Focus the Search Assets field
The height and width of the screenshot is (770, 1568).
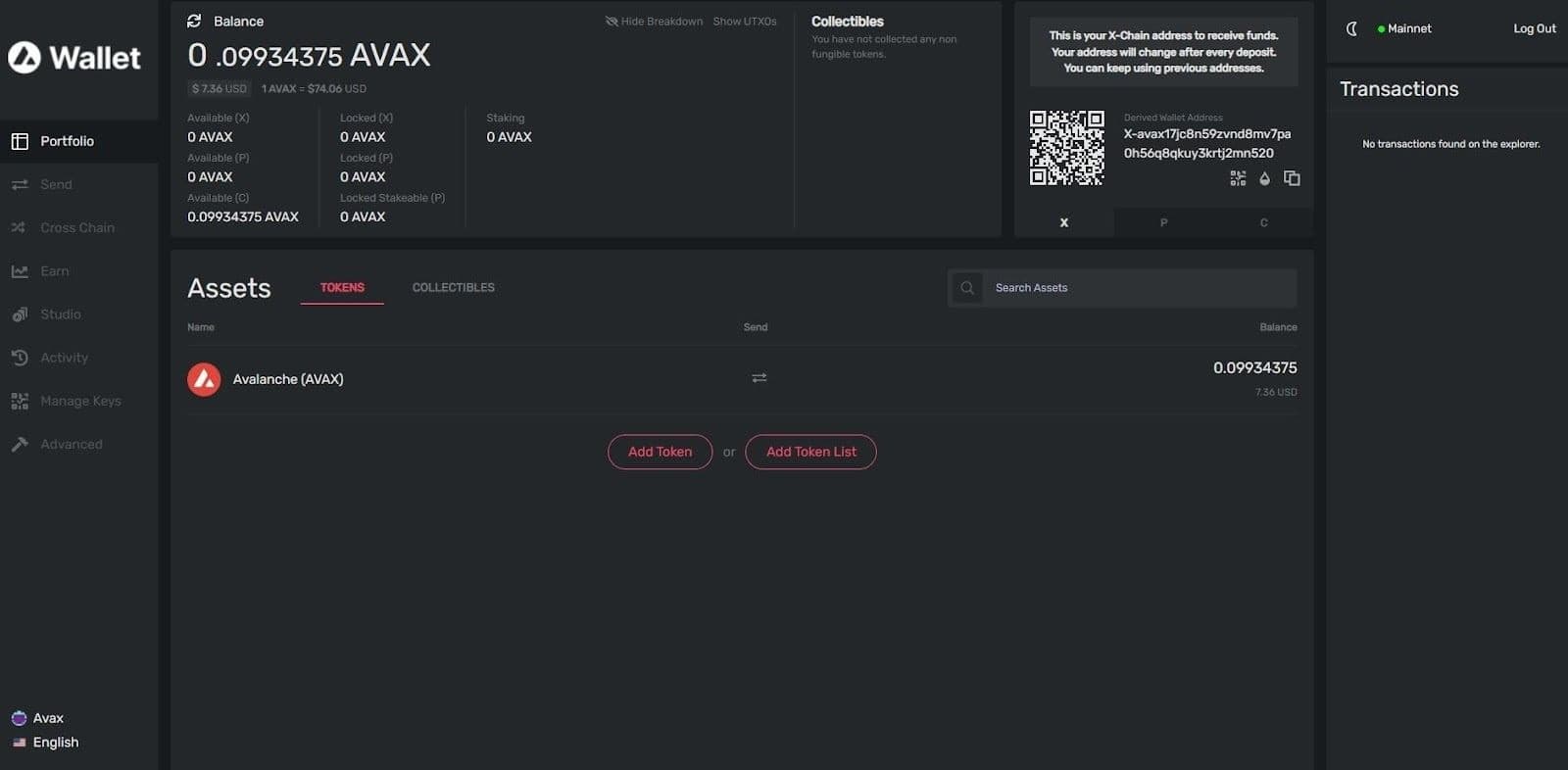point(1122,288)
